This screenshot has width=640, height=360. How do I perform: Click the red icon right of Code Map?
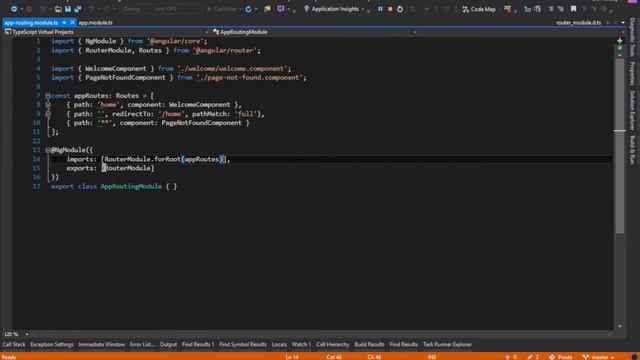point(507,9)
